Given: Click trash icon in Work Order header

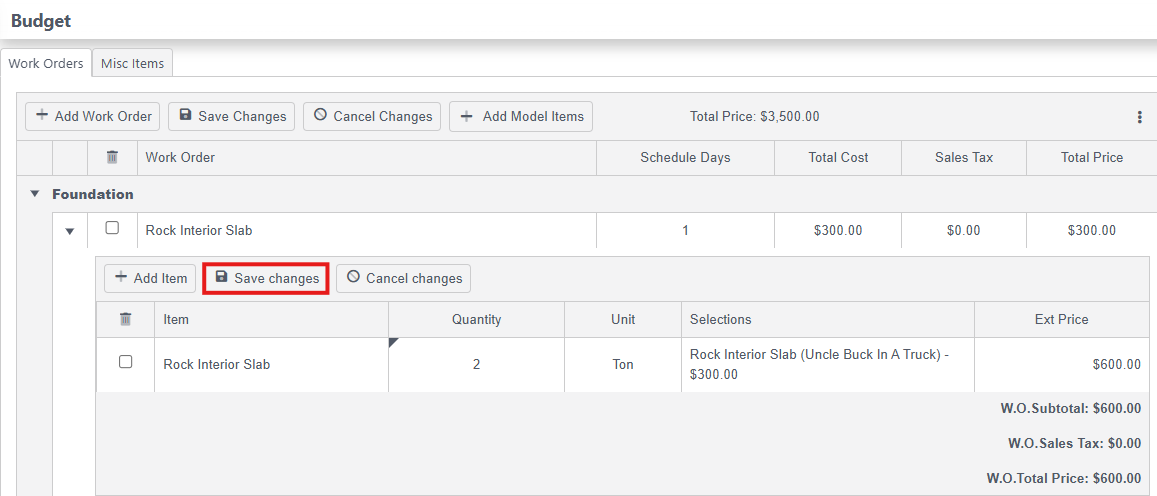Looking at the screenshot, I should point(112,157).
